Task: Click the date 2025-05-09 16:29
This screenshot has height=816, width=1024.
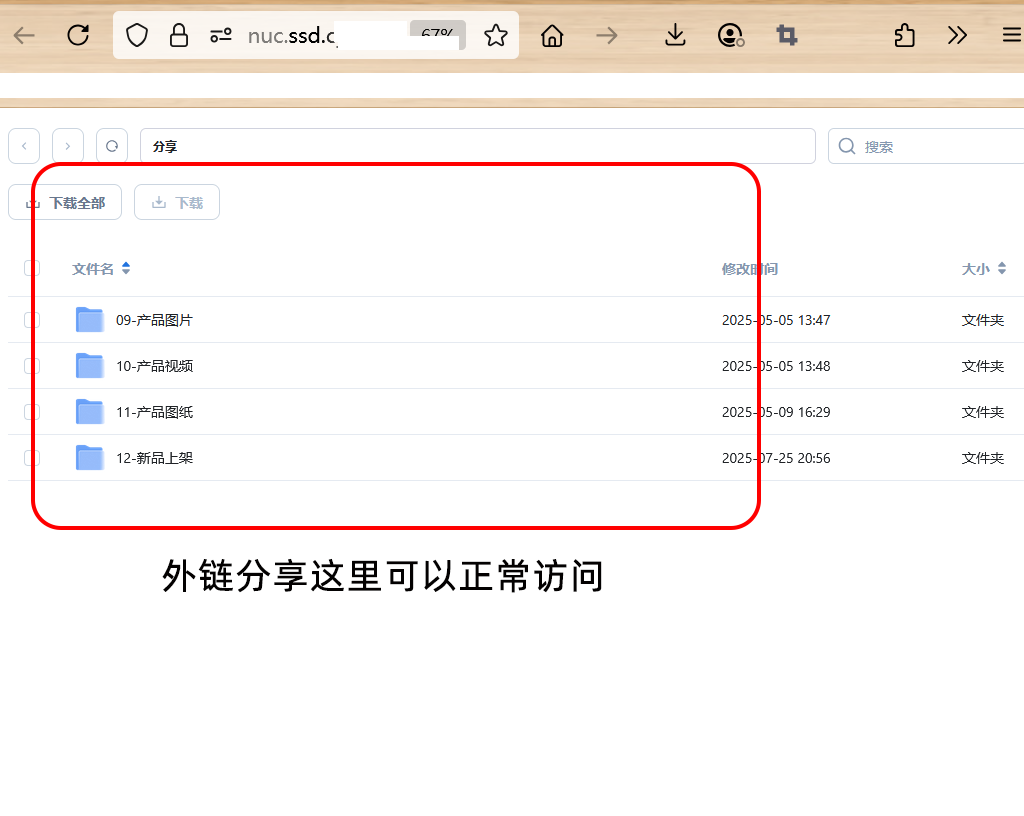Action: (776, 412)
